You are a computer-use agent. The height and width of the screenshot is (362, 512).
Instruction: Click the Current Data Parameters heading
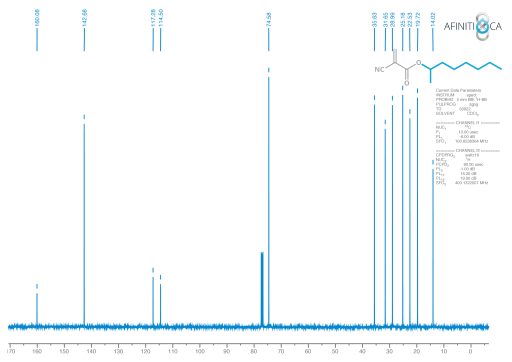[458, 90]
